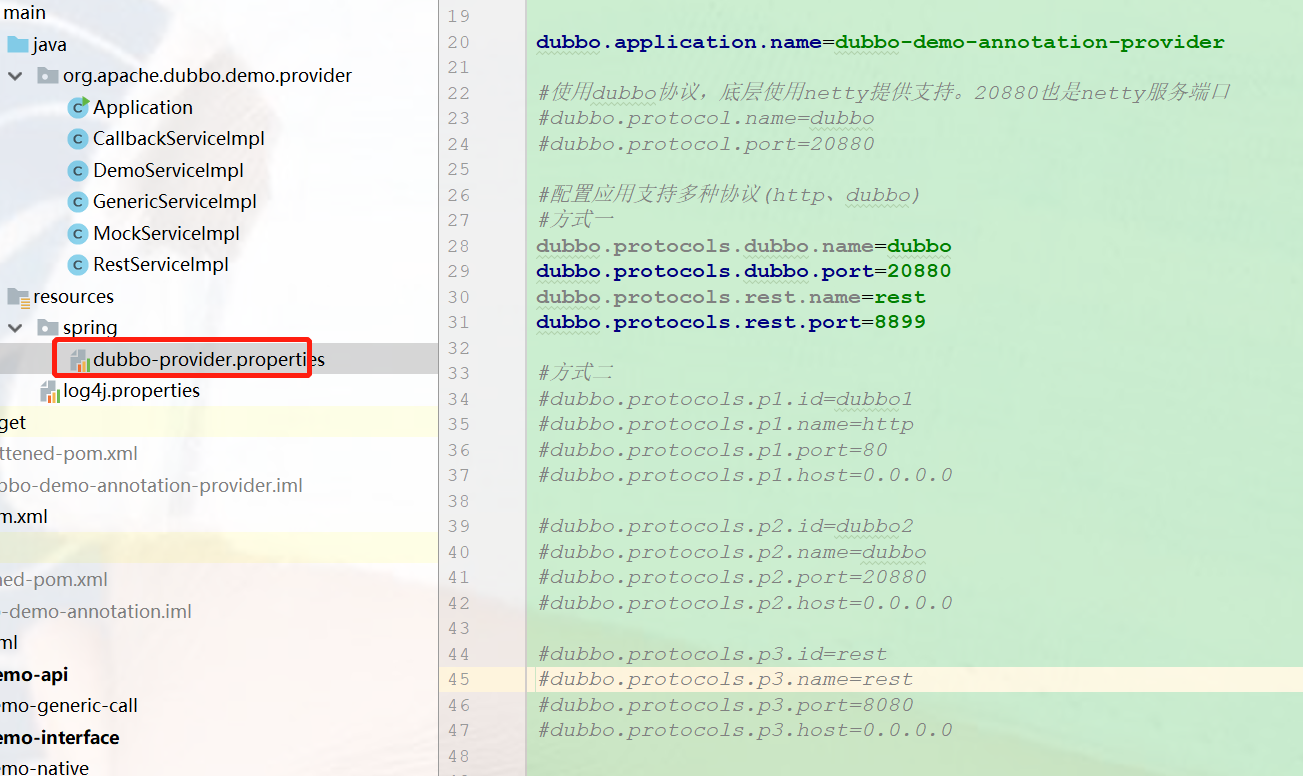Click the dubbo-provider.properties file icon

(78, 360)
